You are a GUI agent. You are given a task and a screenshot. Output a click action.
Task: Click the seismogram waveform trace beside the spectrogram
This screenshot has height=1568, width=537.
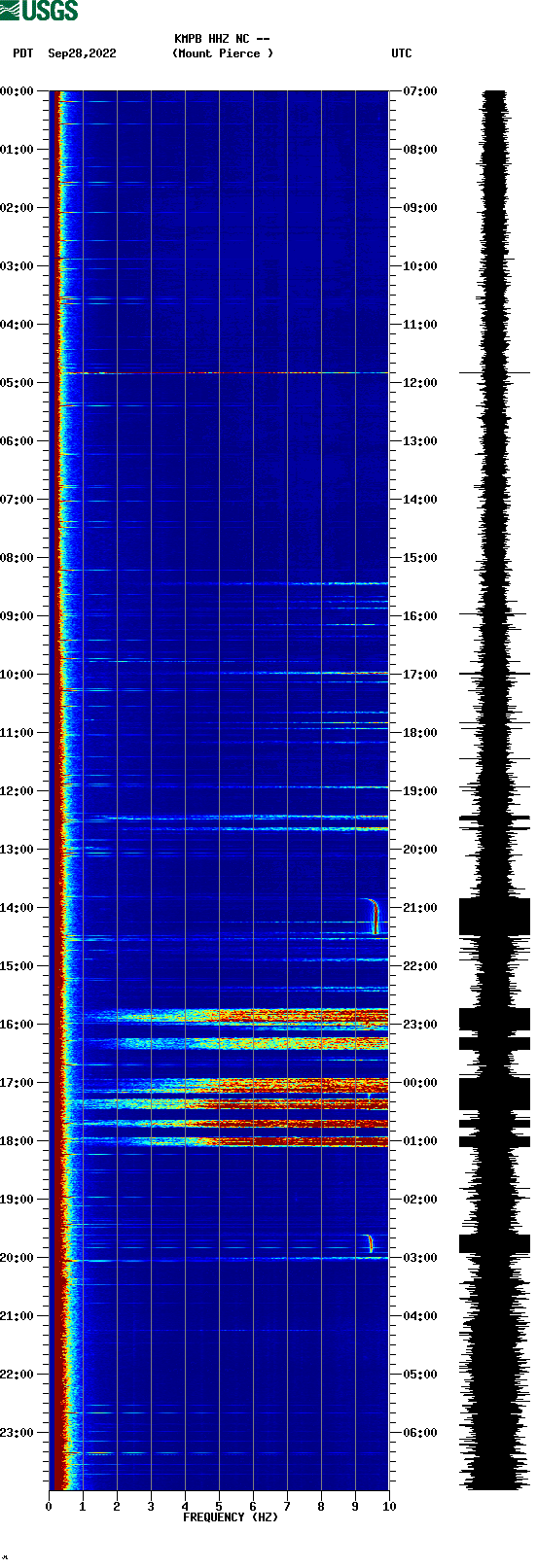click(x=495, y=790)
